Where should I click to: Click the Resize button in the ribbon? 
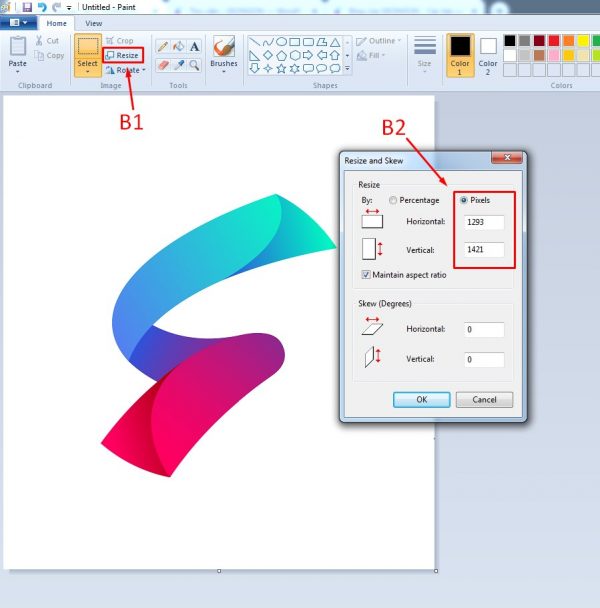click(x=123, y=55)
